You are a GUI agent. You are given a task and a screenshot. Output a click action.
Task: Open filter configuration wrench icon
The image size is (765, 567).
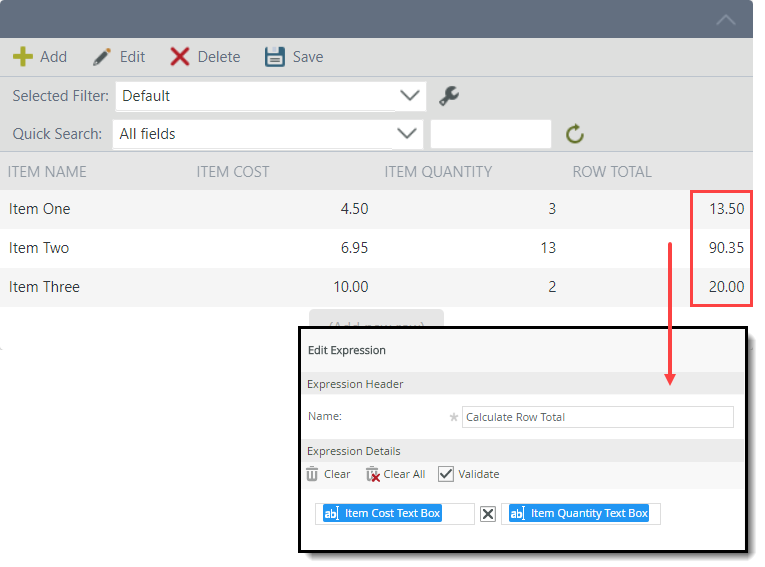[449, 96]
